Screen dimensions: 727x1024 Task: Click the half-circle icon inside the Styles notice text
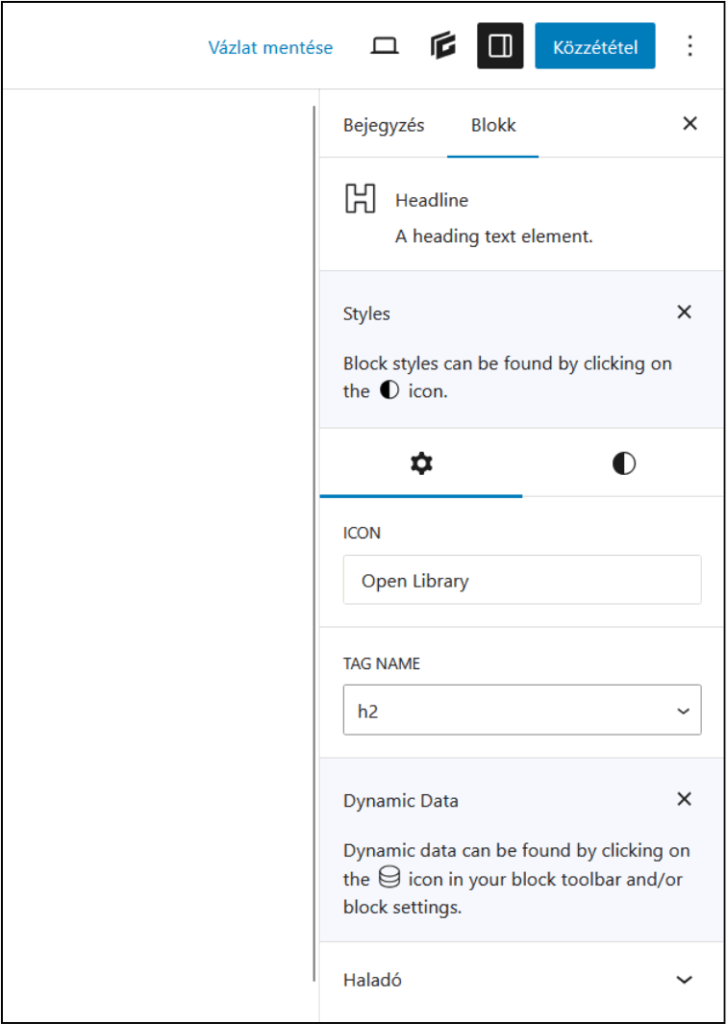389,391
